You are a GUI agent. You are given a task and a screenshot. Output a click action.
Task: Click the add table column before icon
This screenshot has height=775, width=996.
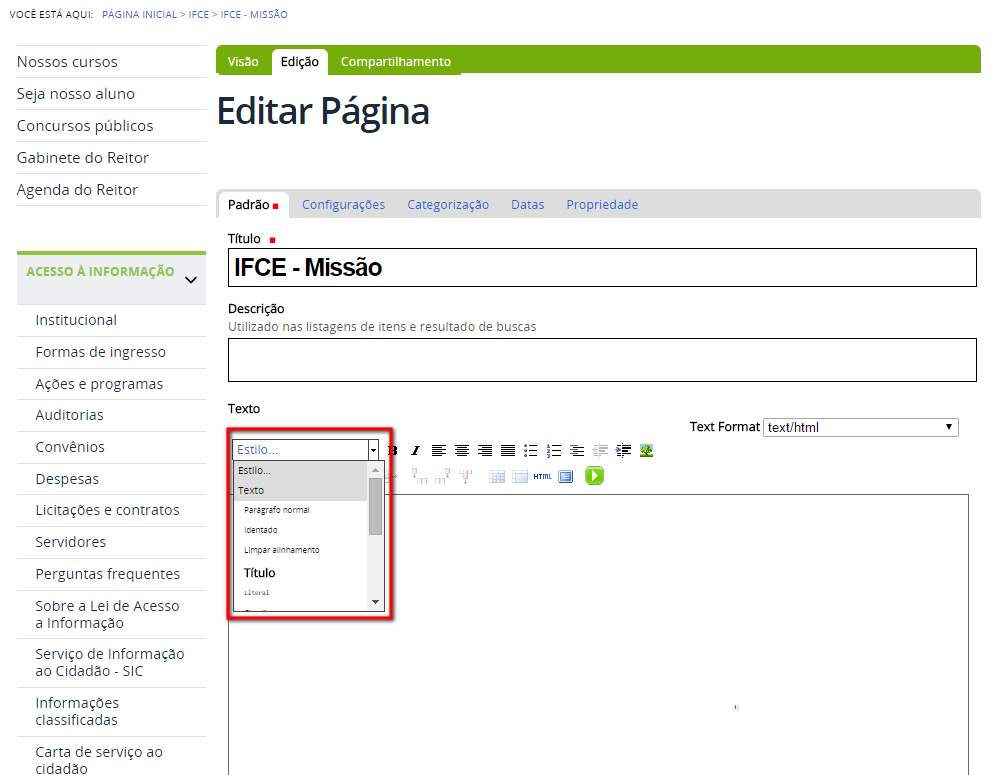pos(419,476)
